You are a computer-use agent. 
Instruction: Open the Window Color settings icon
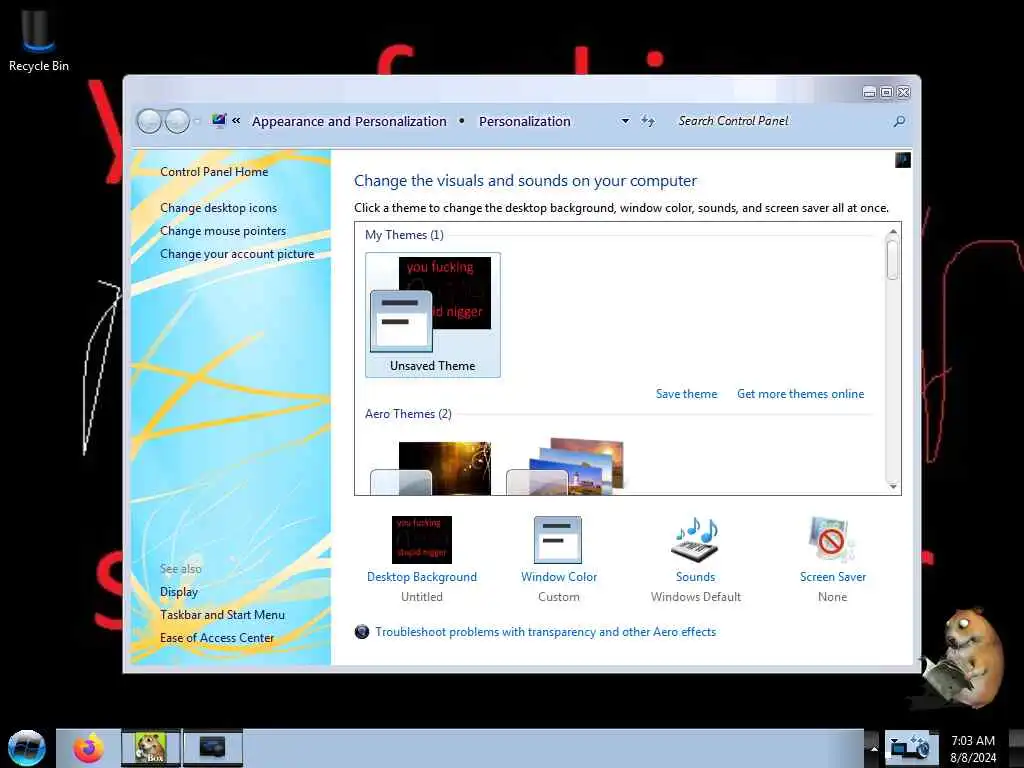pos(558,539)
